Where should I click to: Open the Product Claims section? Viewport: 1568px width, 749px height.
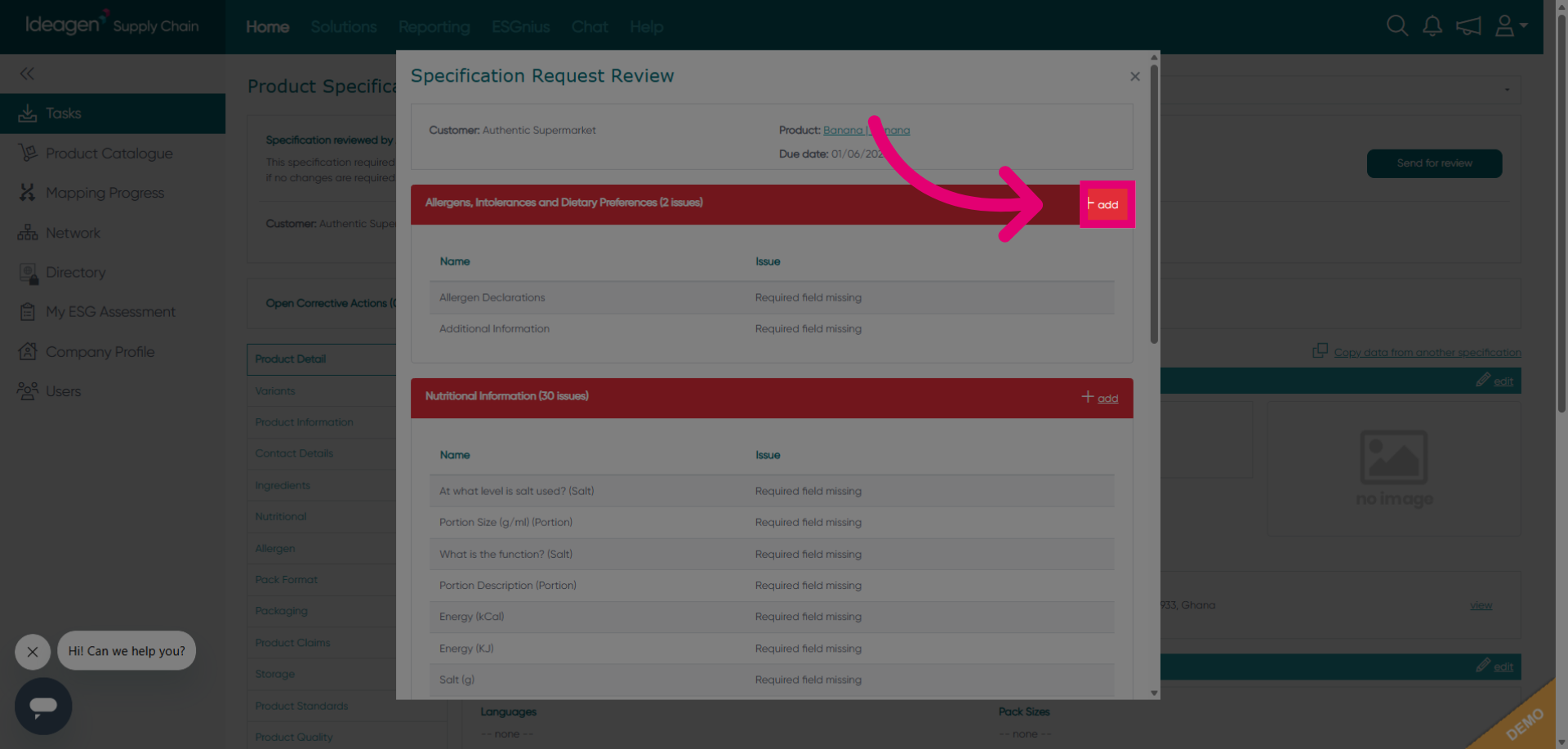292,643
